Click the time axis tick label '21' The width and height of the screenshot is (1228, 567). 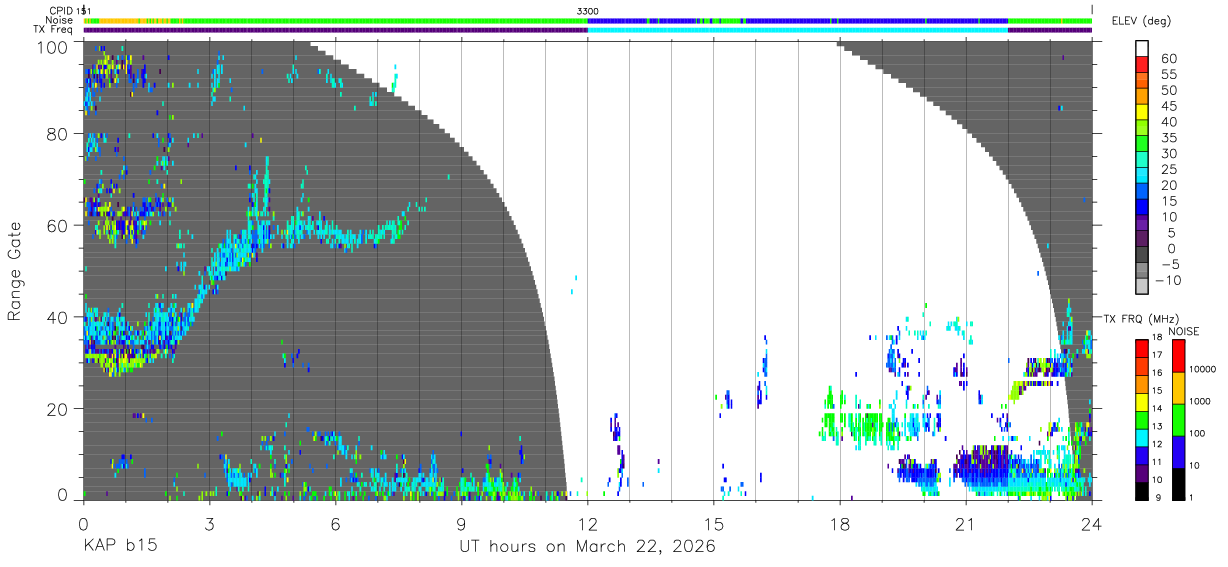966,522
